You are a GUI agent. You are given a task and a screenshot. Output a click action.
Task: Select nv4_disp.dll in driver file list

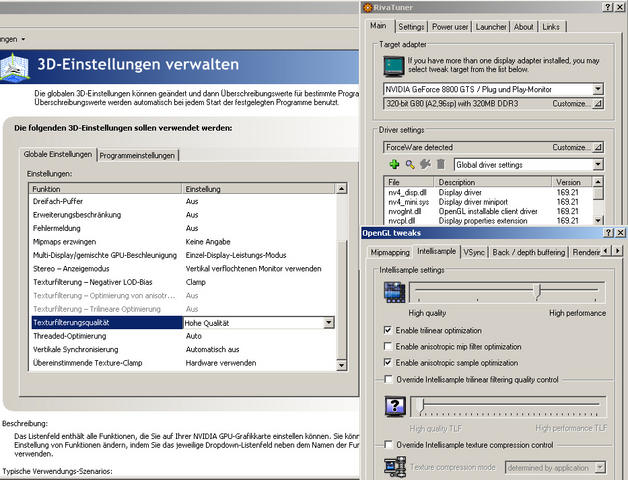[408, 192]
